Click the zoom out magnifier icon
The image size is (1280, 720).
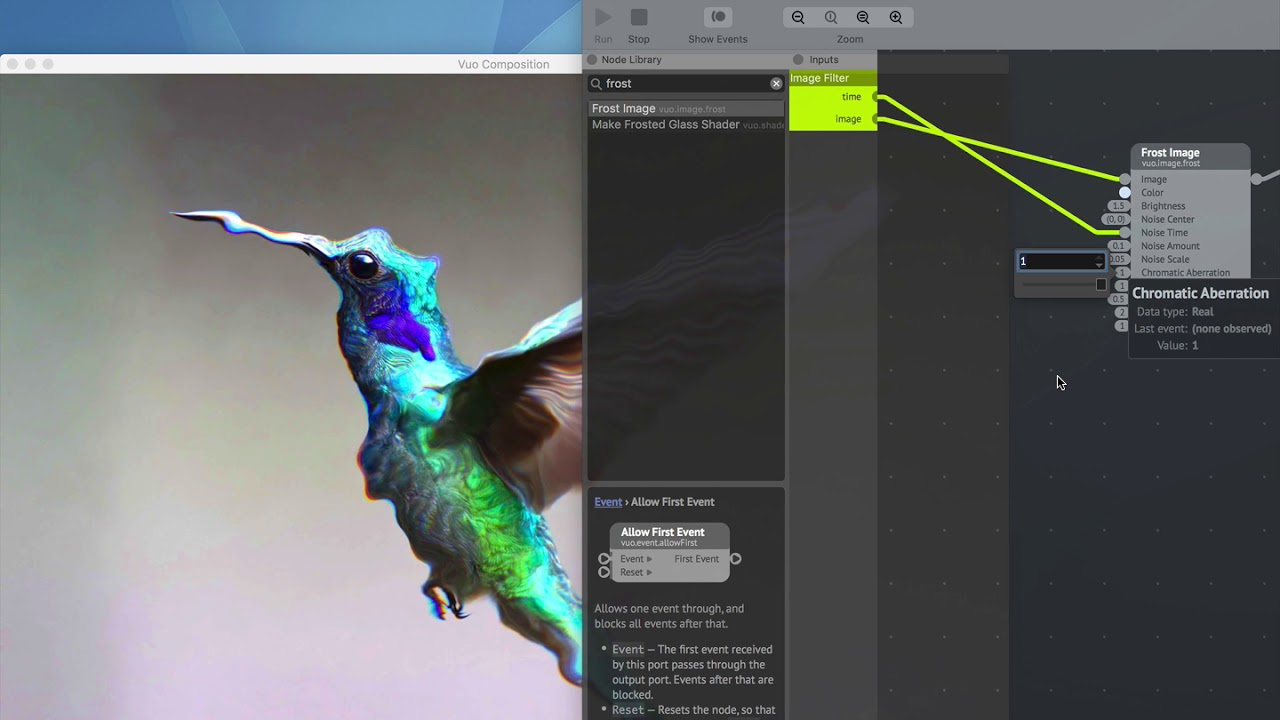tap(798, 17)
